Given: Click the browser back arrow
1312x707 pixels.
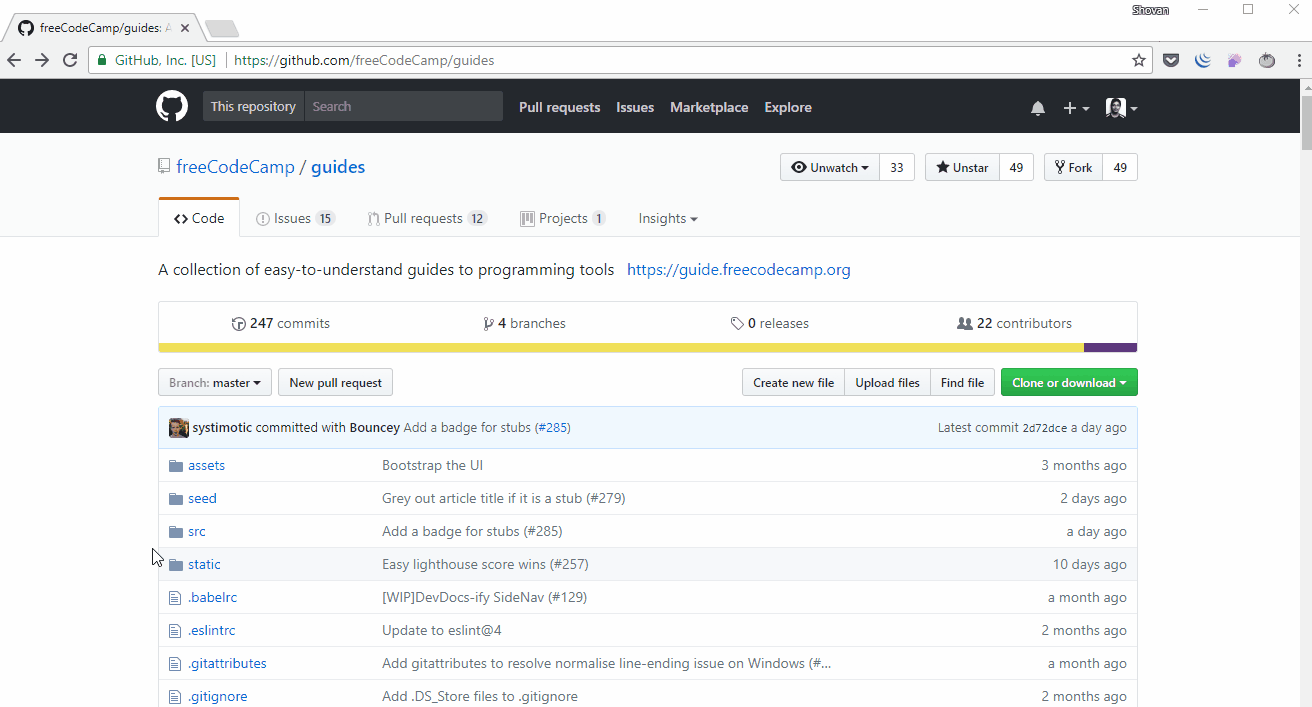Looking at the screenshot, I should point(14,60).
